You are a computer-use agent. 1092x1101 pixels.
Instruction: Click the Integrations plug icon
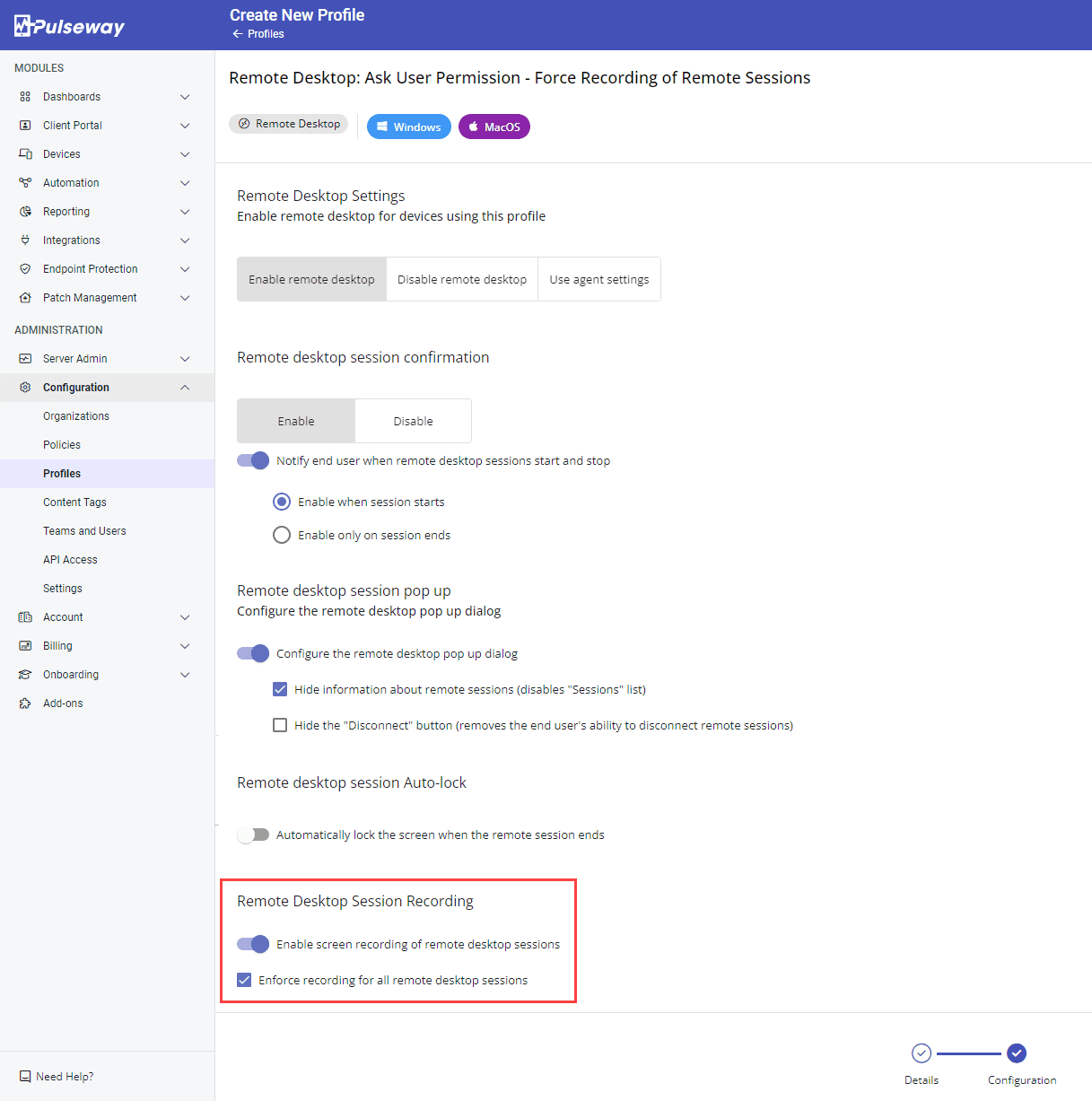pyautogui.click(x=25, y=240)
